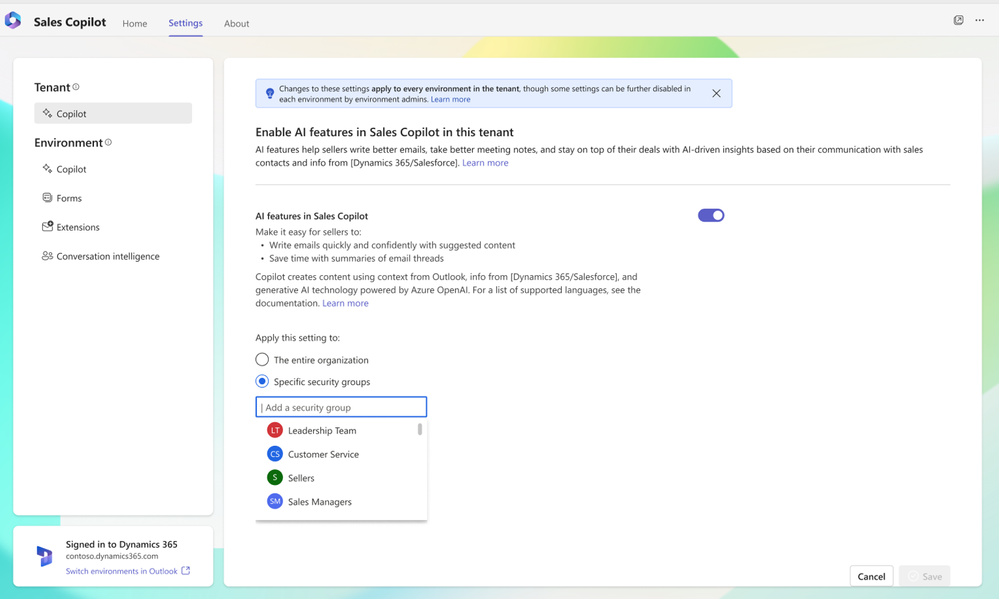Toggle AI features in Sales Copilot off
The height and width of the screenshot is (599, 999).
[711, 215]
